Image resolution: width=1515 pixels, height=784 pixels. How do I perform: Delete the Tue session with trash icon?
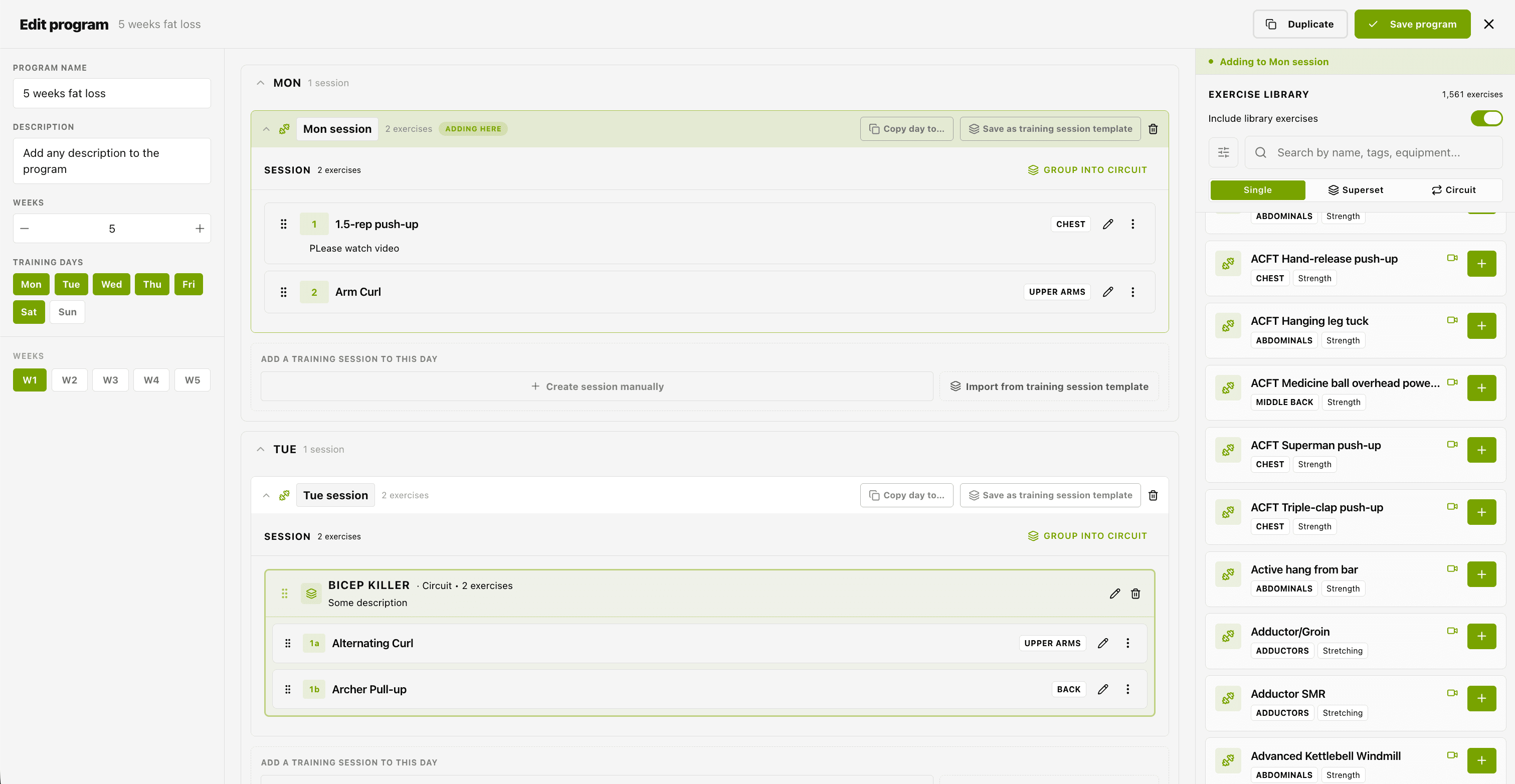(1153, 495)
